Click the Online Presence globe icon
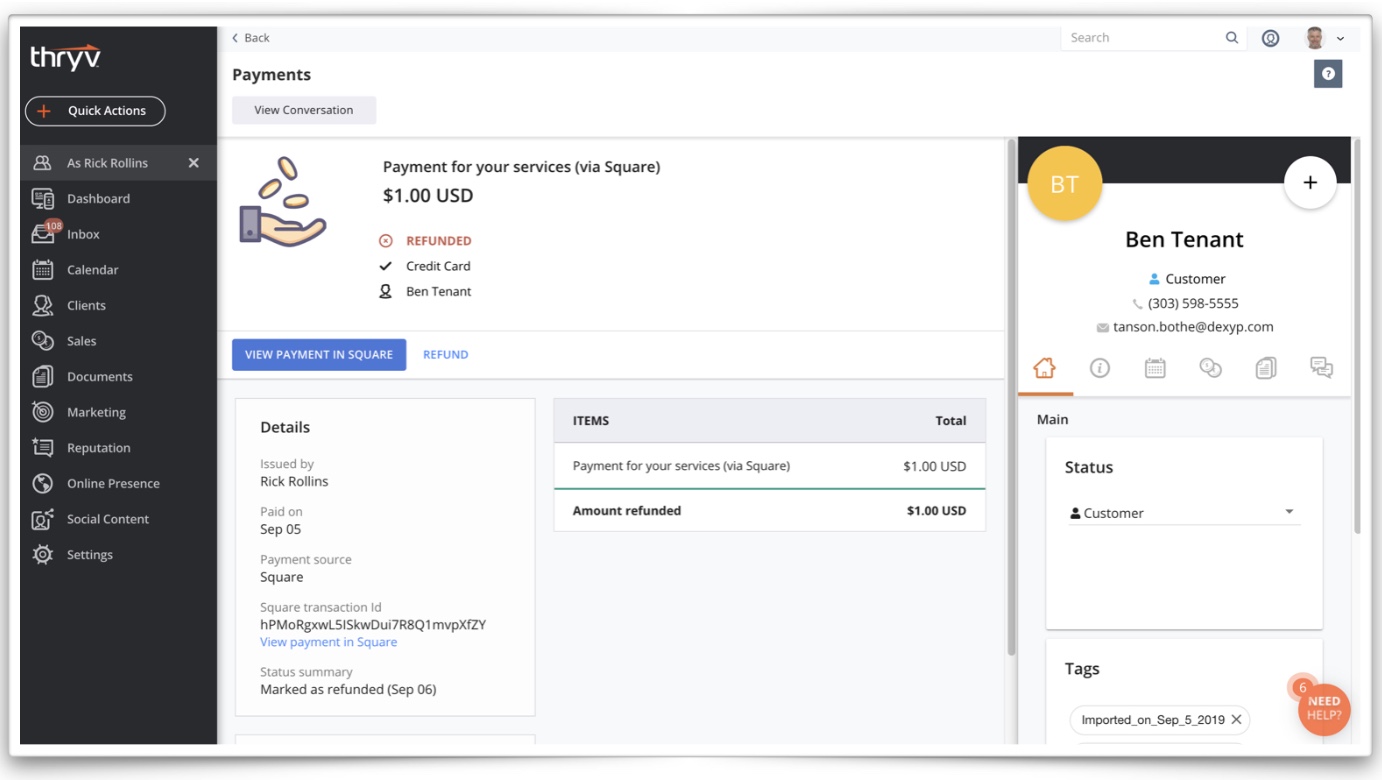The width and height of the screenshot is (1382, 780). tap(43, 483)
